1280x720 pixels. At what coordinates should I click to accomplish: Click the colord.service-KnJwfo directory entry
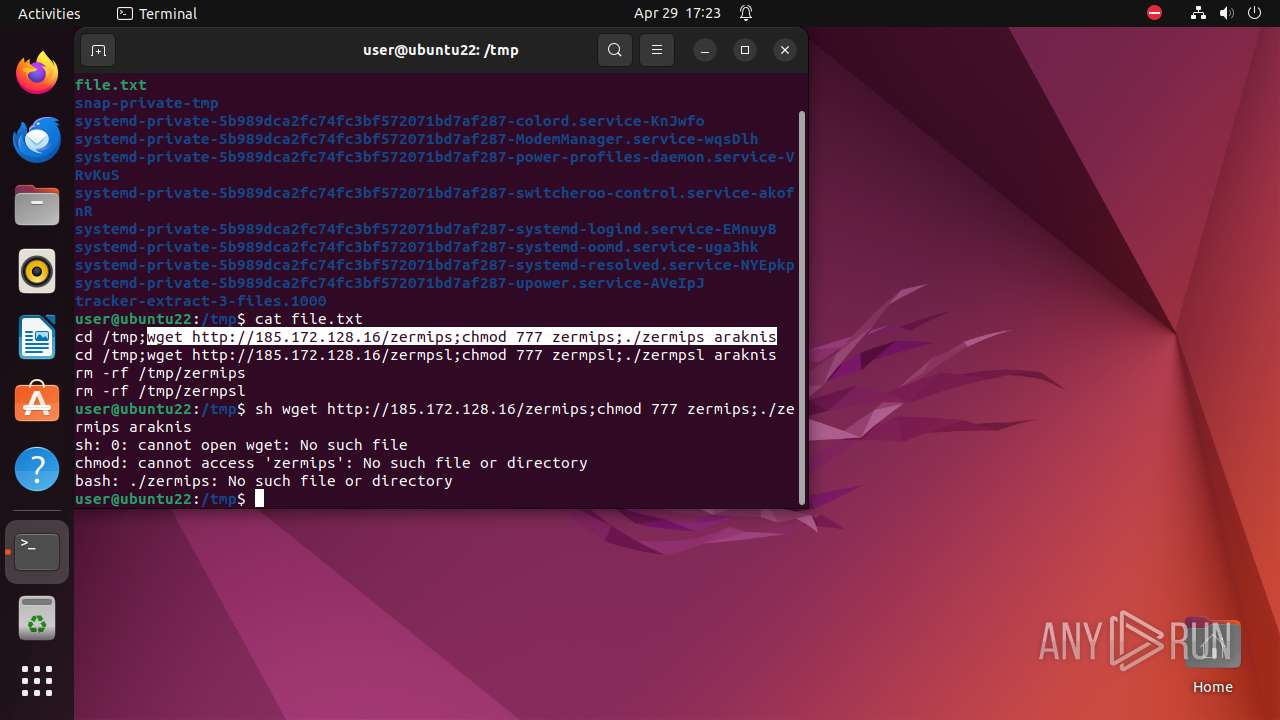click(390, 121)
